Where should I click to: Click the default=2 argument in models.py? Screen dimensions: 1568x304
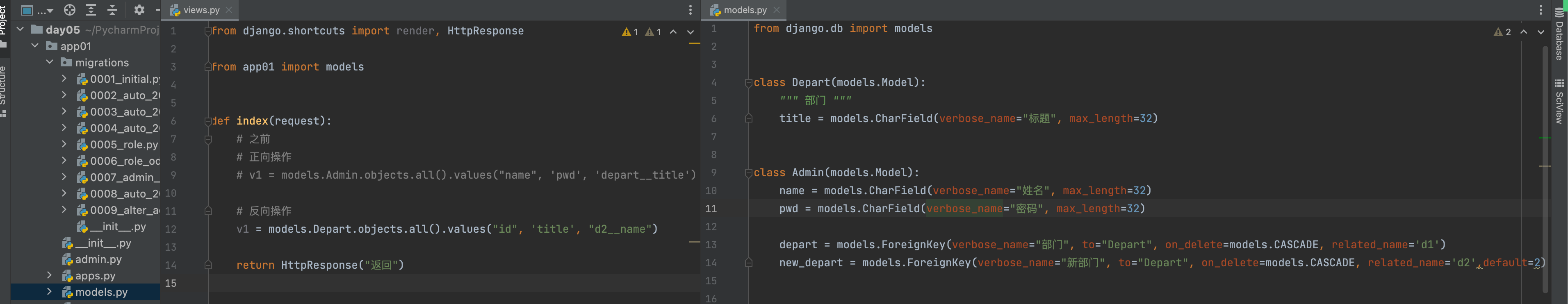coord(1511,263)
